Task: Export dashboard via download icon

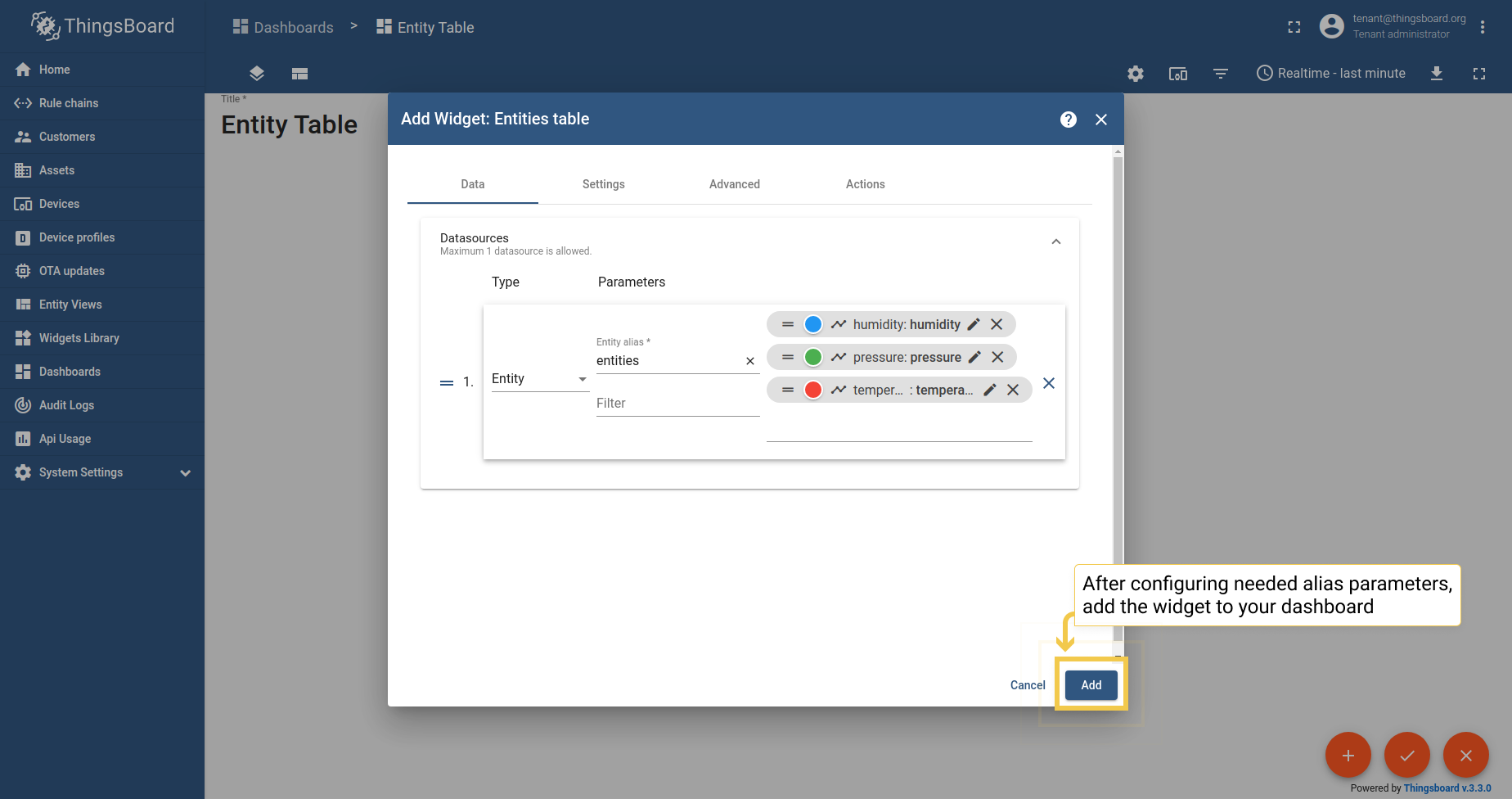Action: tap(1437, 74)
